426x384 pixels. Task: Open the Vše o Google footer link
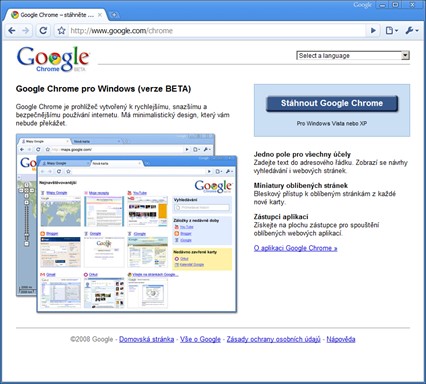click(x=200, y=339)
